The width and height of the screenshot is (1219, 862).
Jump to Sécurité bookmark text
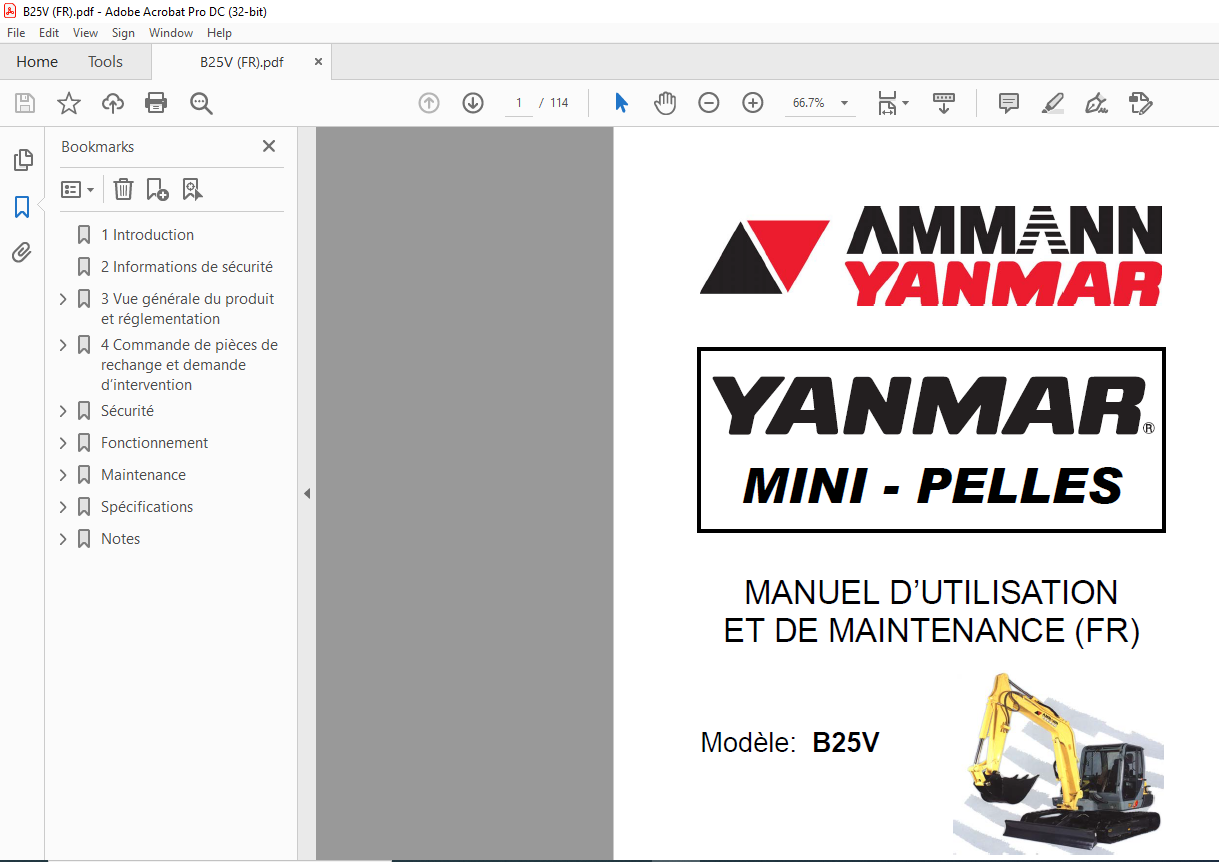(127, 411)
